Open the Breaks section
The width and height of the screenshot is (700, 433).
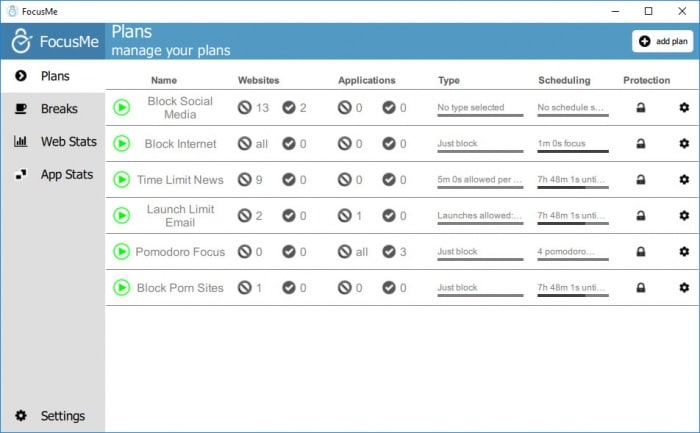pyautogui.click(x=53, y=109)
